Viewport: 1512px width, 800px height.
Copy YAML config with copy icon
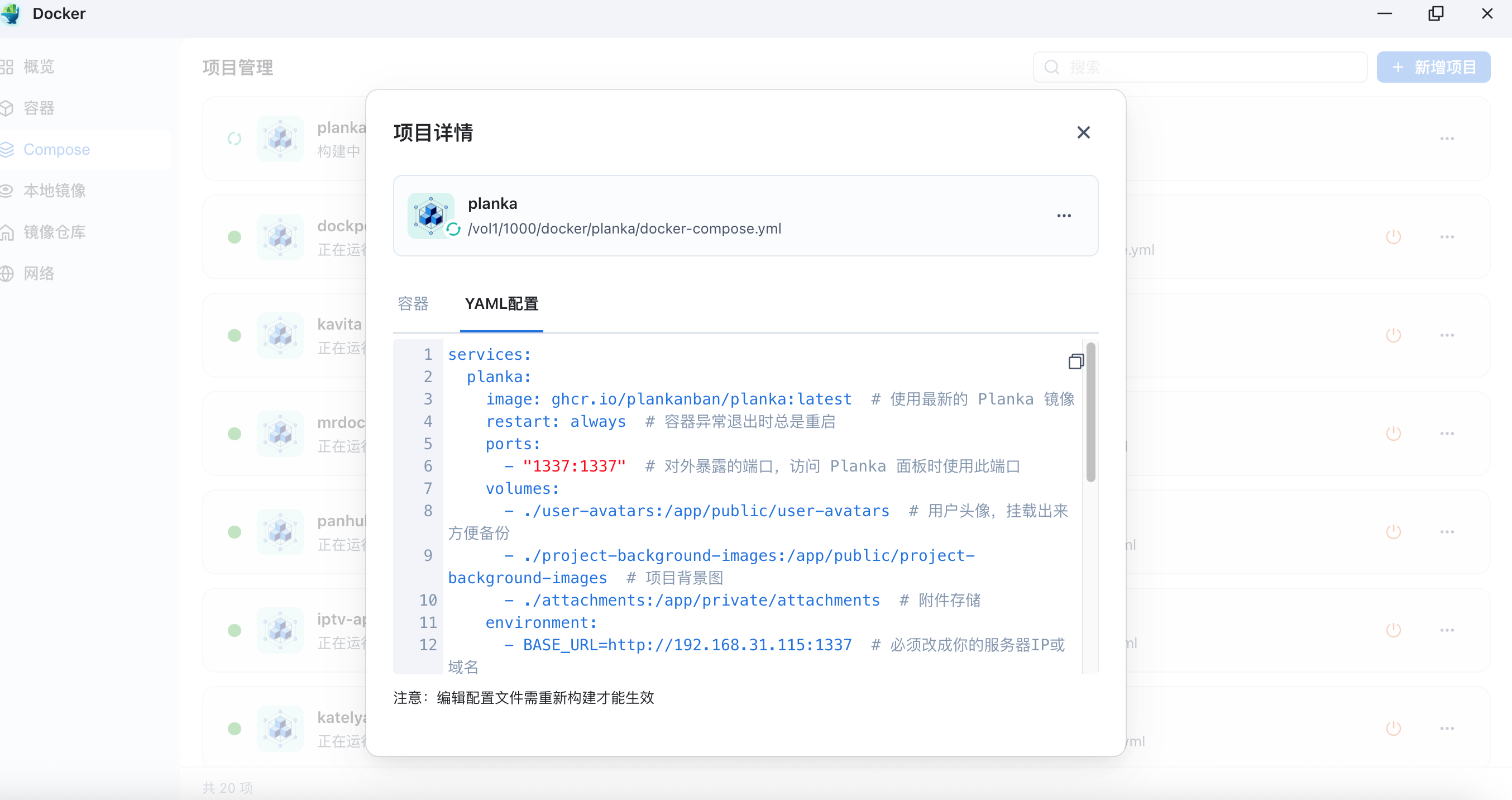click(x=1075, y=361)
